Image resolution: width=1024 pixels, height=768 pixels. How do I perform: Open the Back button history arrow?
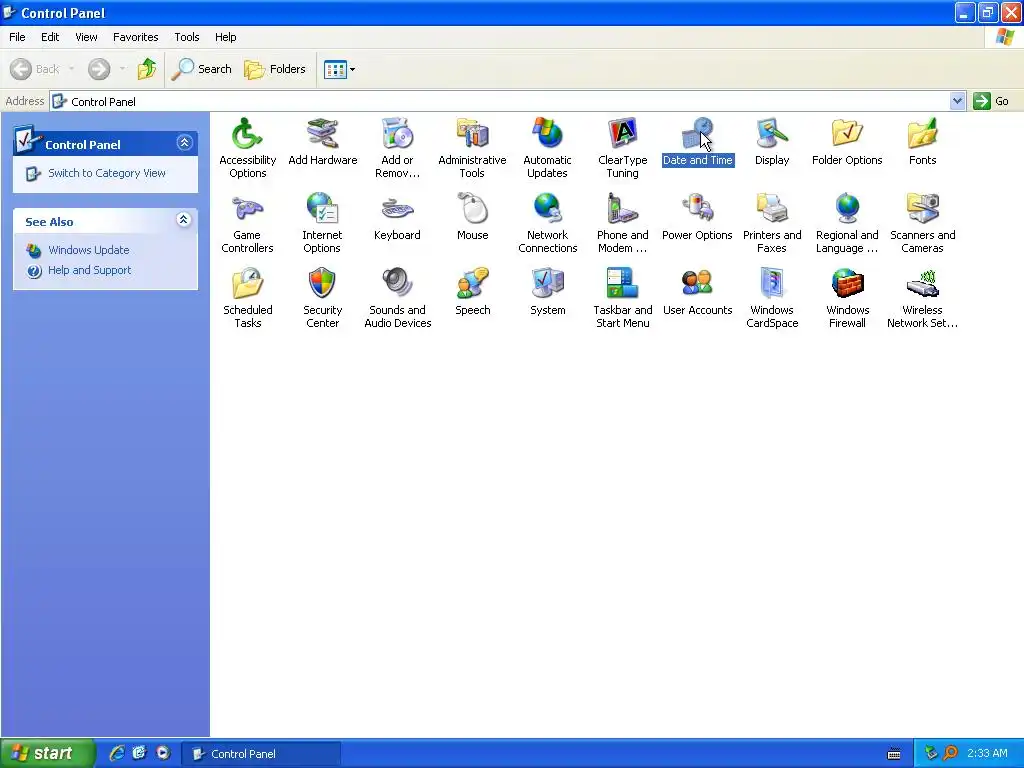coord(71,69)
